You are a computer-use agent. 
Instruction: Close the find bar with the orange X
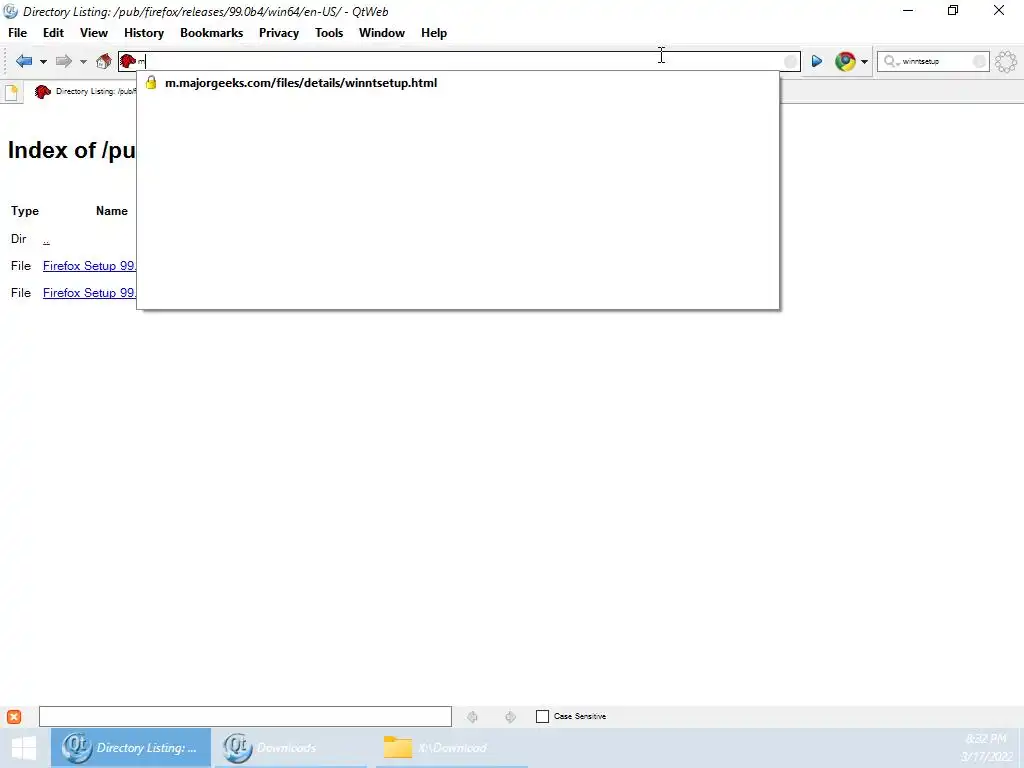(x=14, y=716)
